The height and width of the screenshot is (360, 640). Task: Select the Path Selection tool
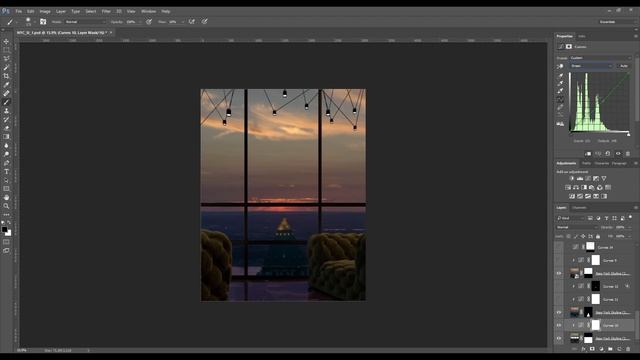6,180
